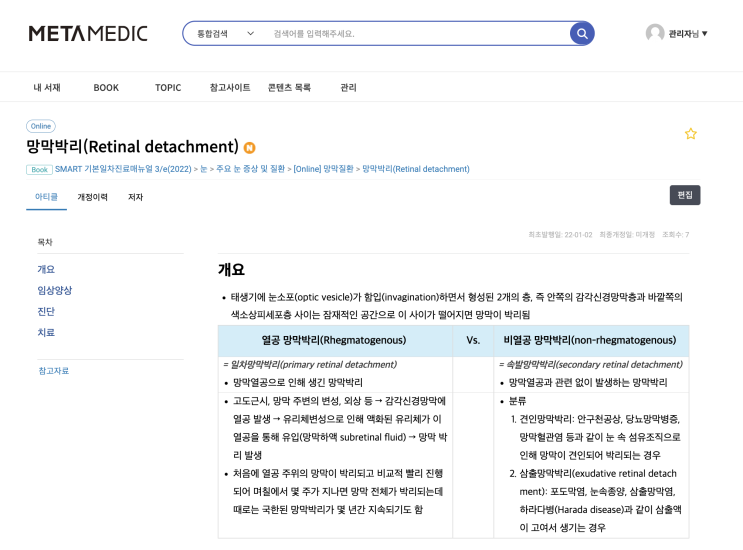Open the 콘텐츠 목록 menu
This screenshot has width=743, height=550.
pos(289,88)
